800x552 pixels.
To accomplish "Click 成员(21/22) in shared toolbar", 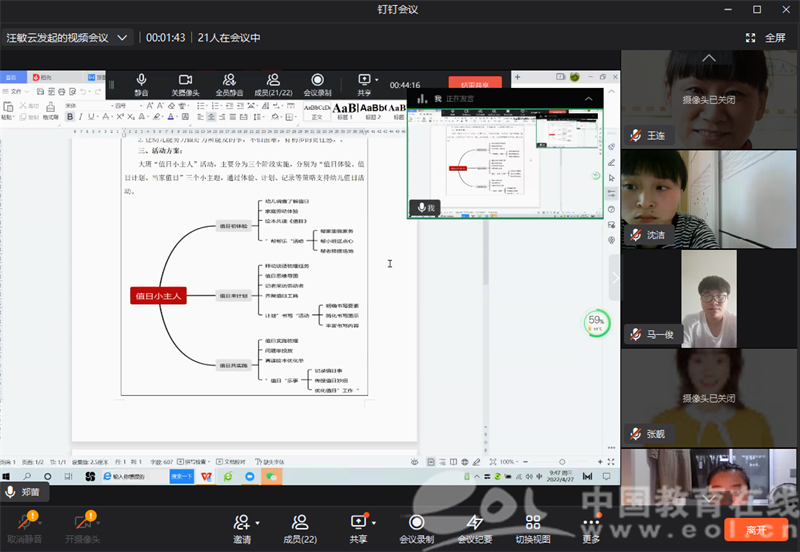I will (x=273, y=84).
